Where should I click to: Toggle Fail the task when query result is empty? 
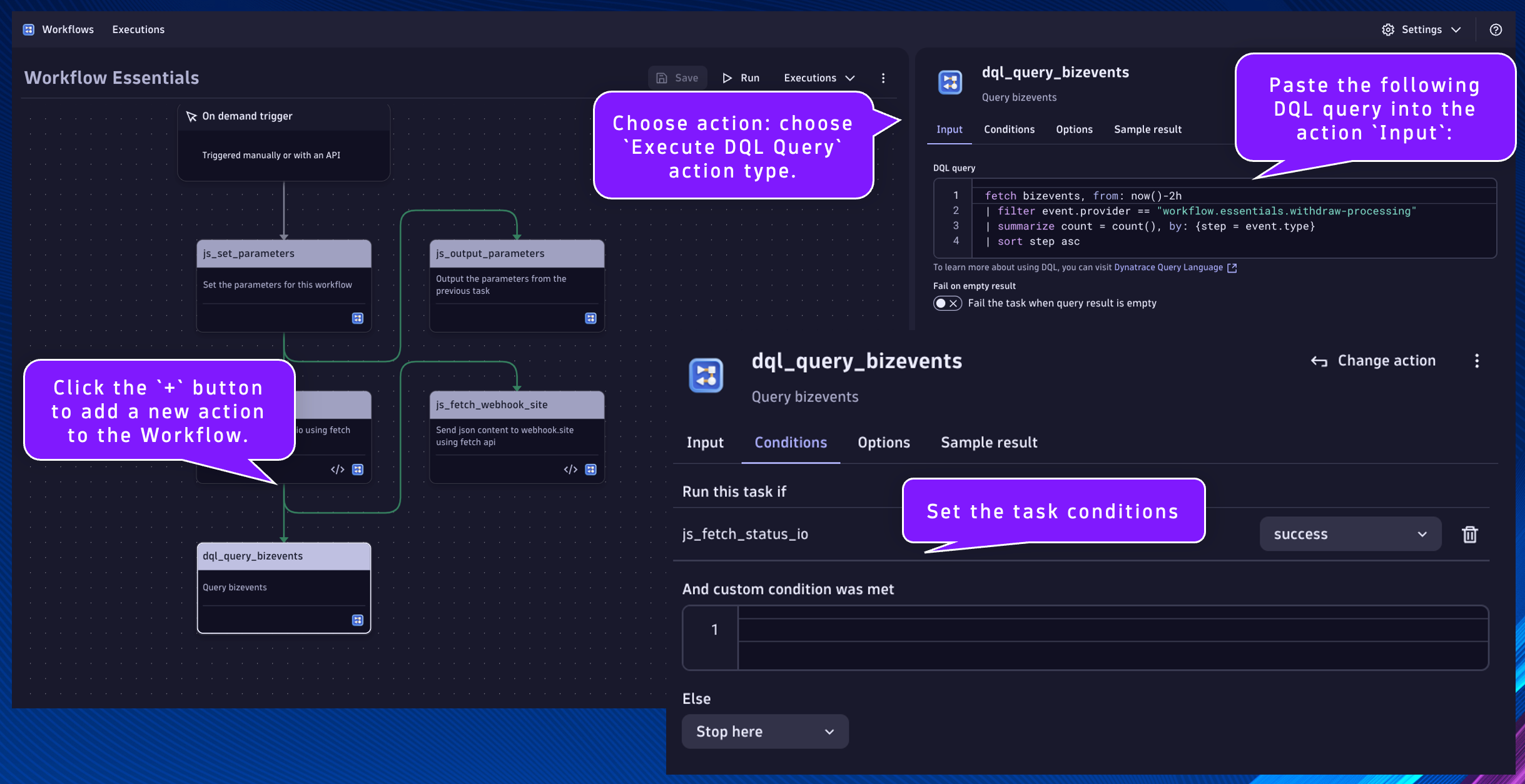pos(947,303)
